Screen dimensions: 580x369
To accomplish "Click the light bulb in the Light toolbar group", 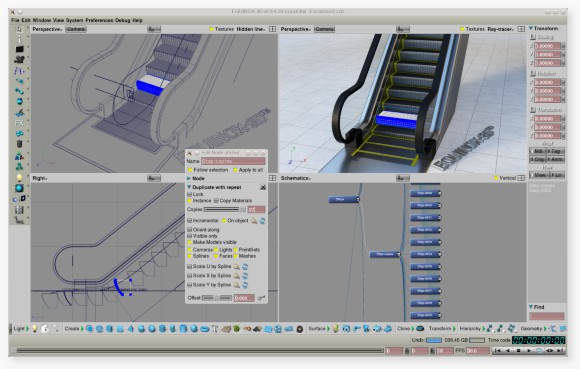I will click(35, 328).
